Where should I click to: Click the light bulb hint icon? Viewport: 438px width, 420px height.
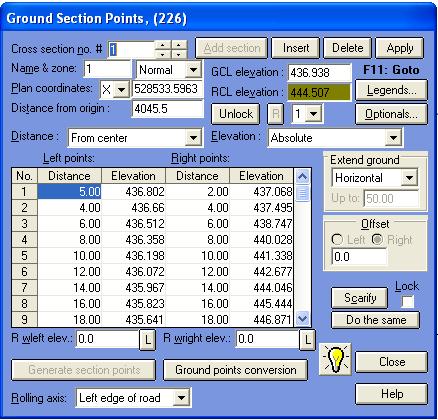click(335, 359)
